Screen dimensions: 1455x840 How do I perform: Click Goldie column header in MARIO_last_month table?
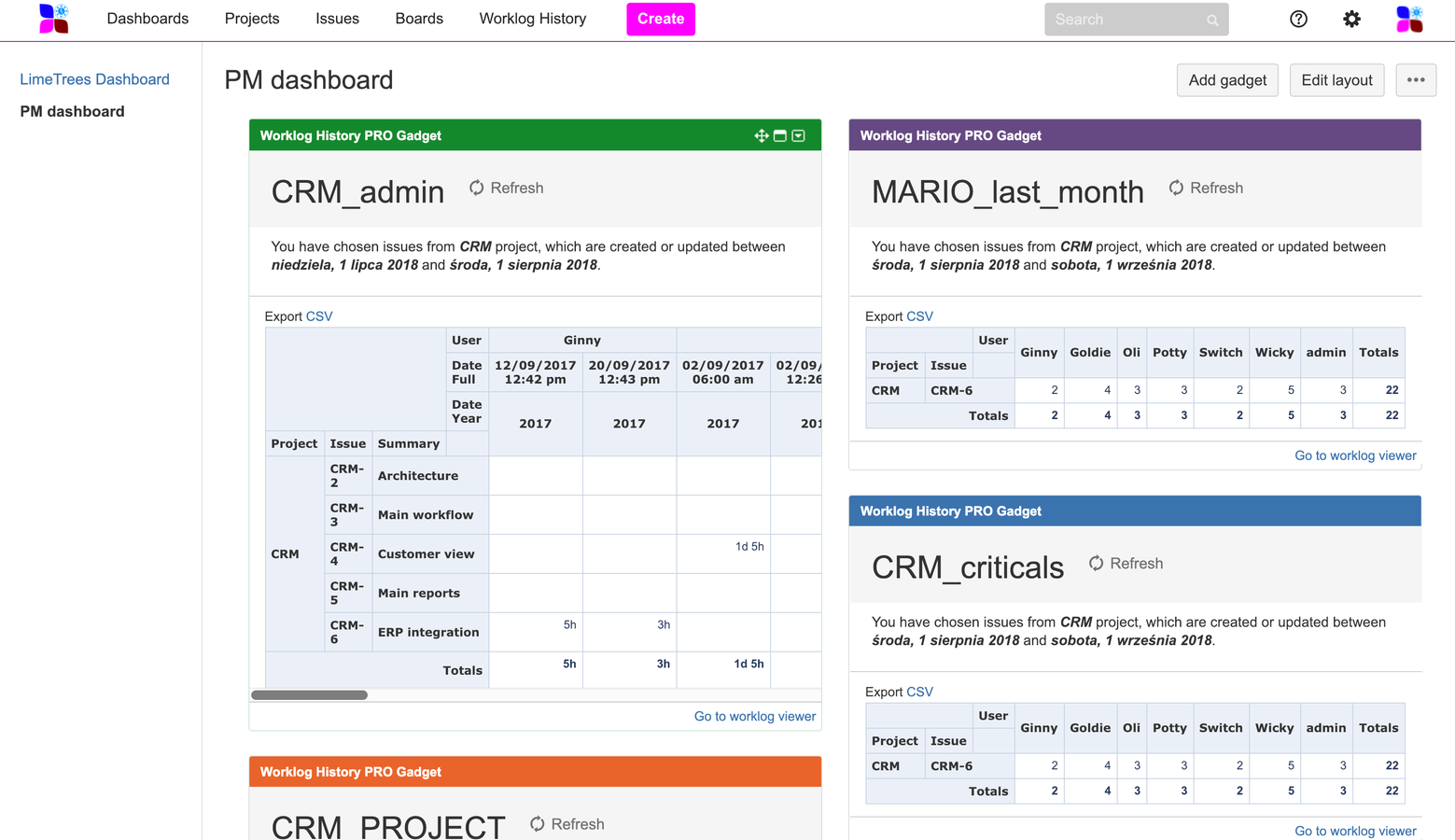[1090, 353]
